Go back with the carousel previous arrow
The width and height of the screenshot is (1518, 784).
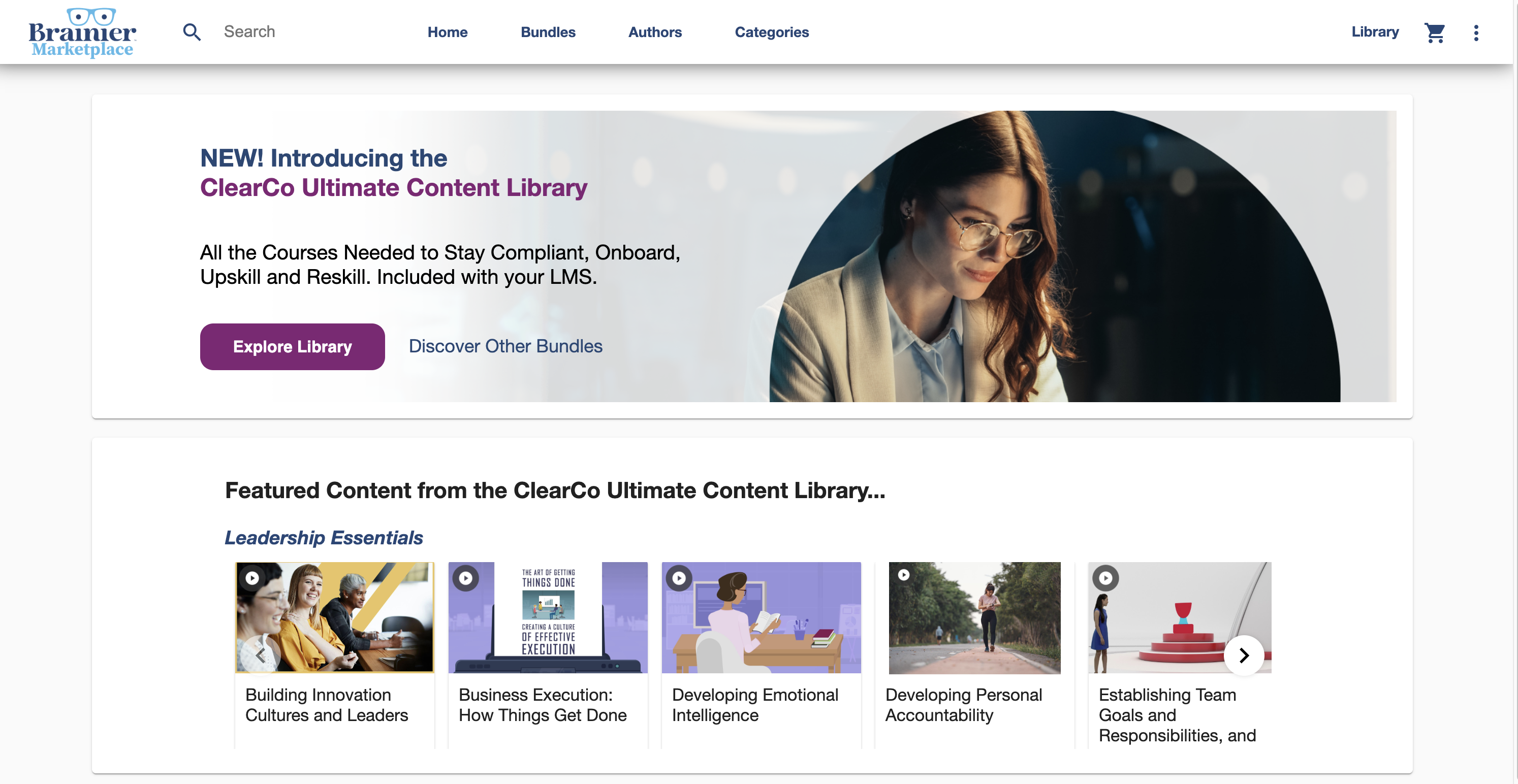tap(261, 655)
